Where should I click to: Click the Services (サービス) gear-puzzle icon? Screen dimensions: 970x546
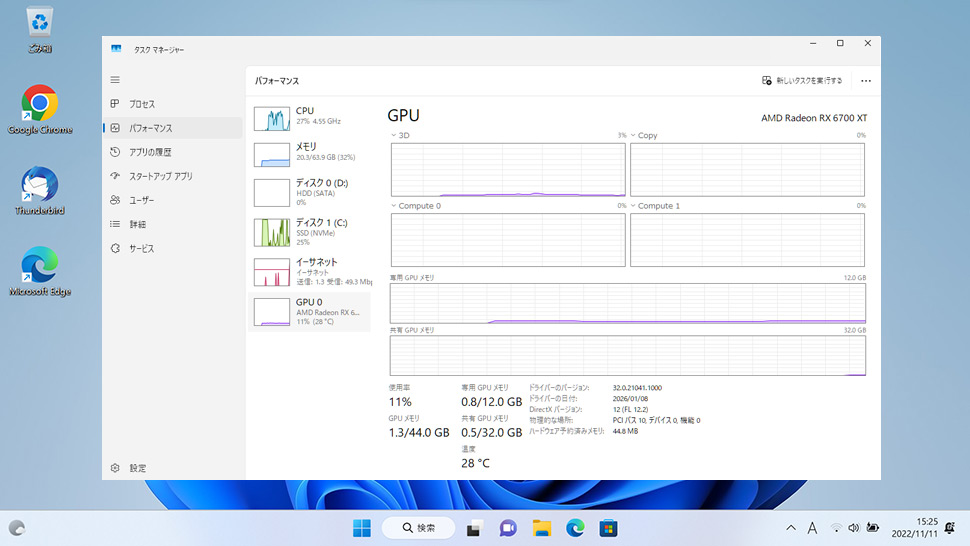(x=115, y=249)
